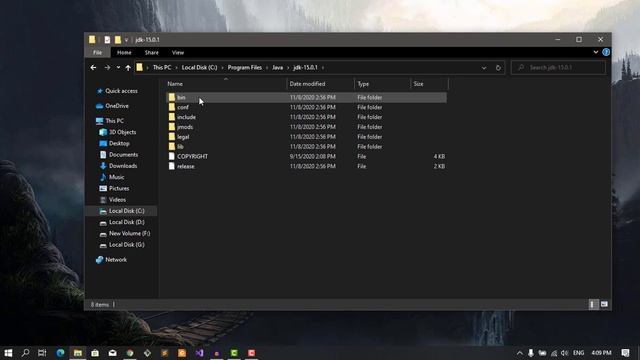Viewport: 640px width, 360px height.
Task: Select the legal folder
Action: coord(183,137)
